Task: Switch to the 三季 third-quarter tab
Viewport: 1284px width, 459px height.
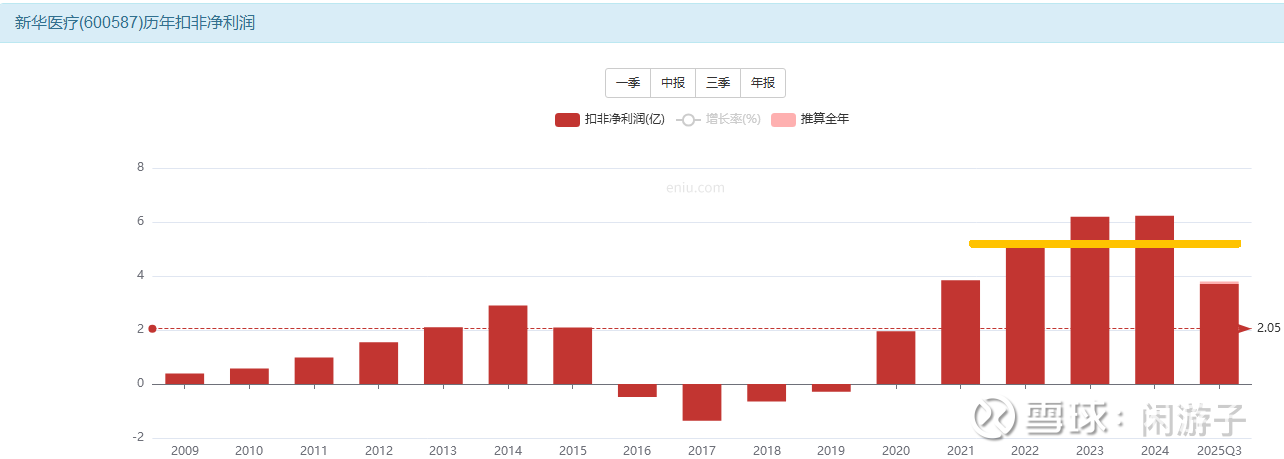Action: [718, 83]
